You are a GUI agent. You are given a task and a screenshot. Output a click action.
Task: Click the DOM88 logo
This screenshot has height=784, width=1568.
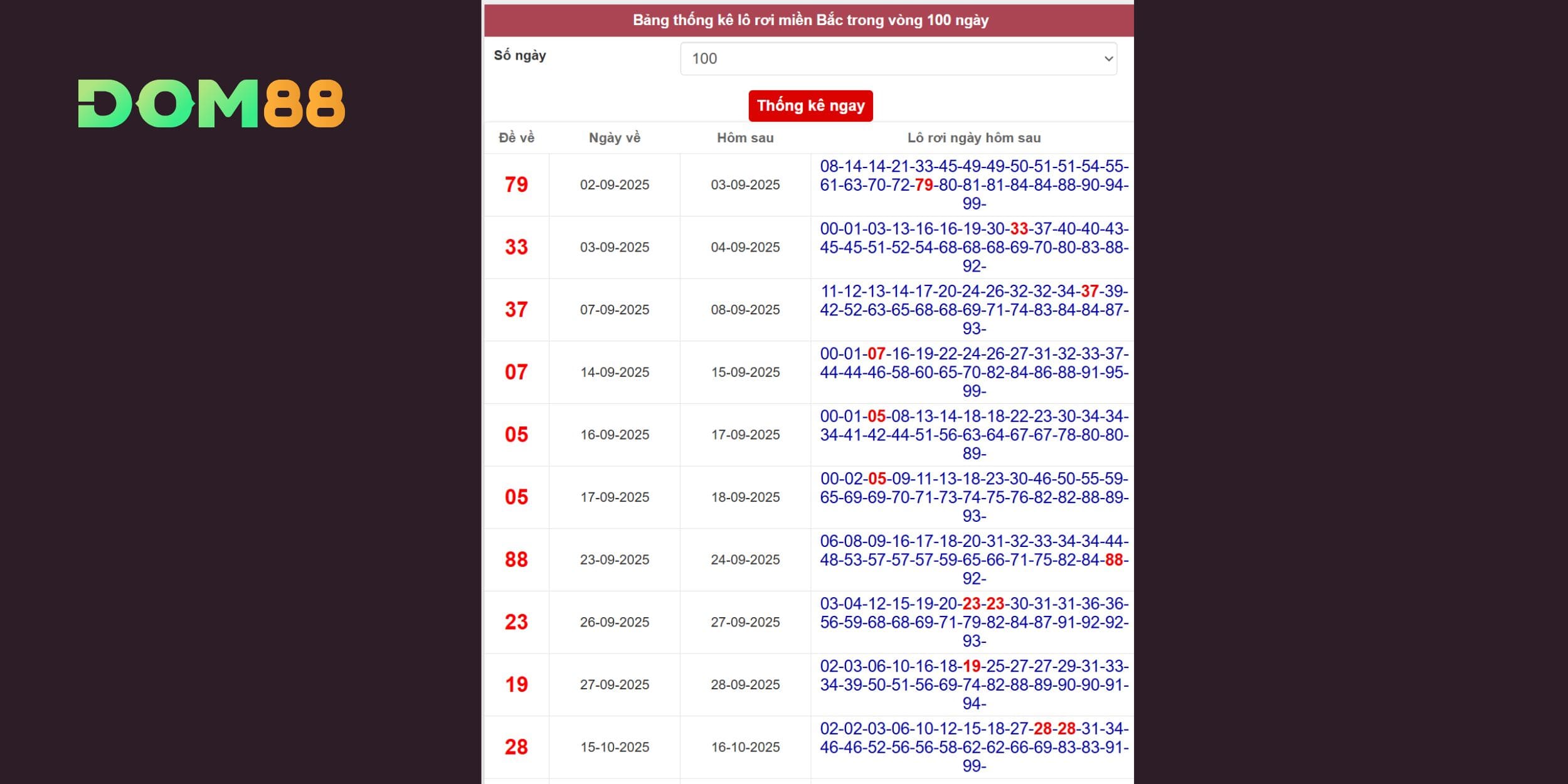coord(211,103)
